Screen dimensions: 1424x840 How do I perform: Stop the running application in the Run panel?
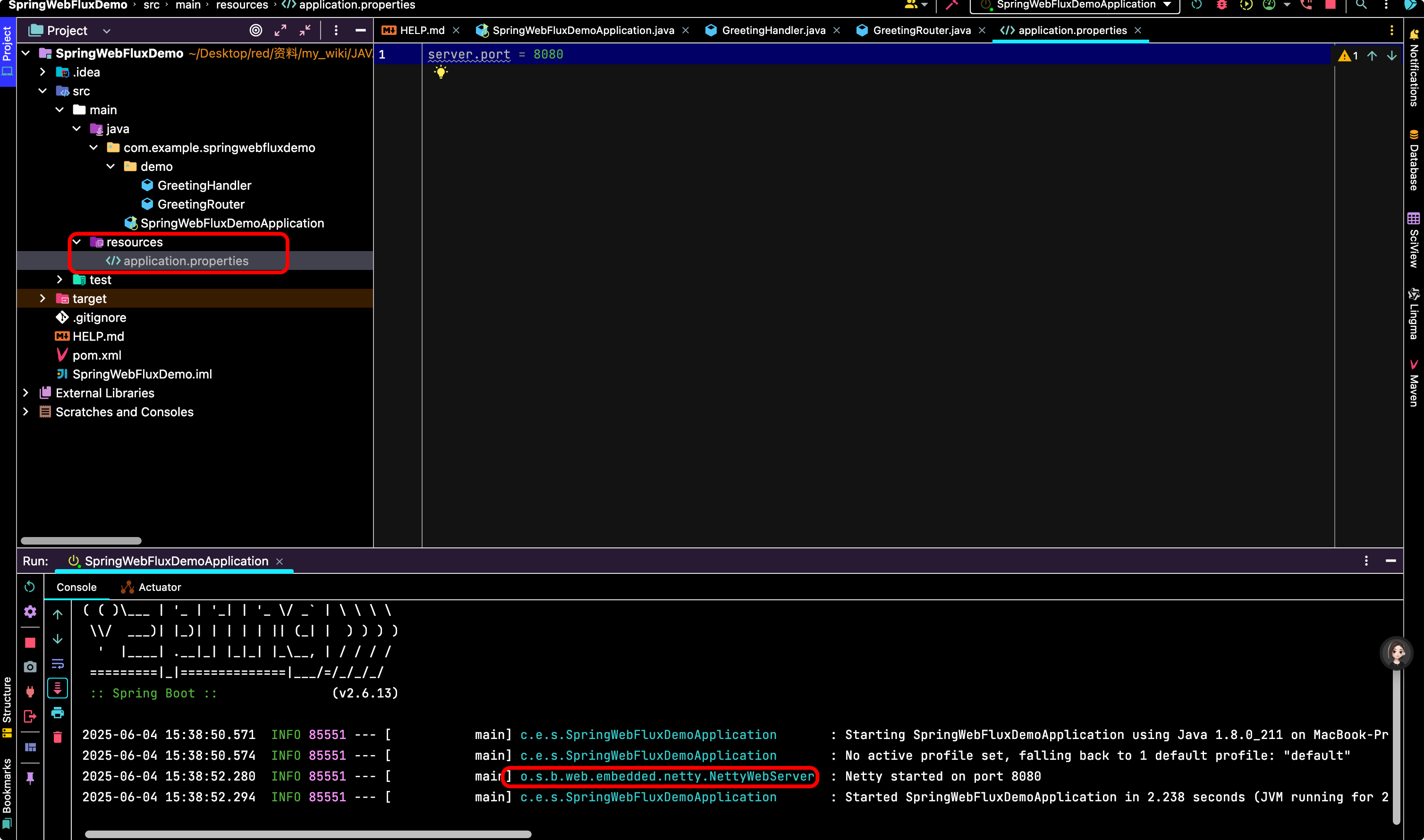coord(30,642)
